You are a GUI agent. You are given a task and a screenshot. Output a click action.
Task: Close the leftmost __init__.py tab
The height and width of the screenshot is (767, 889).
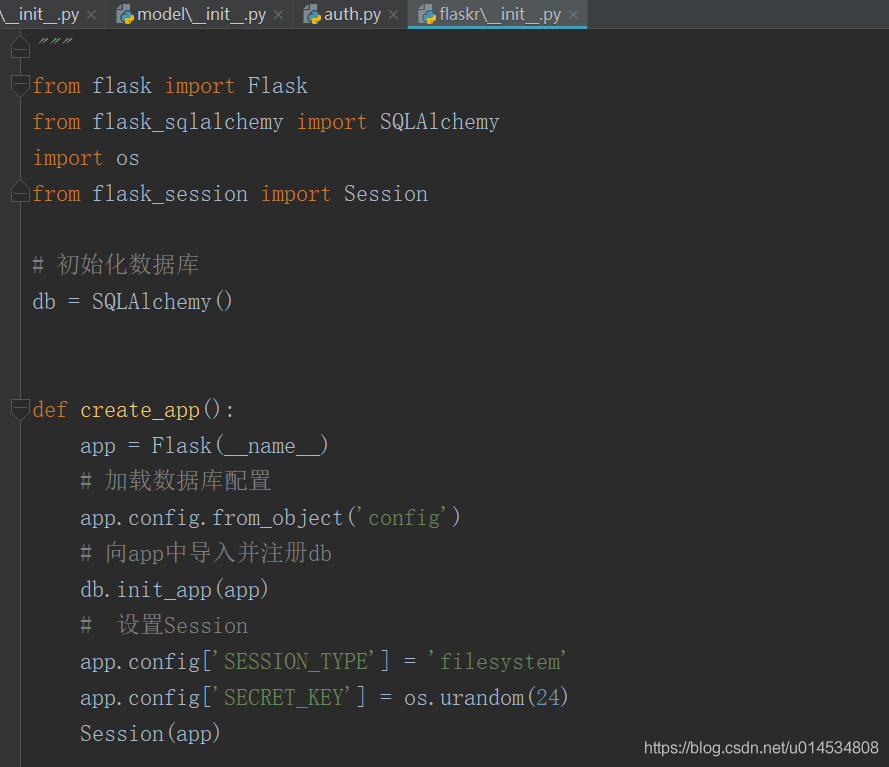(x=91, y=15)
